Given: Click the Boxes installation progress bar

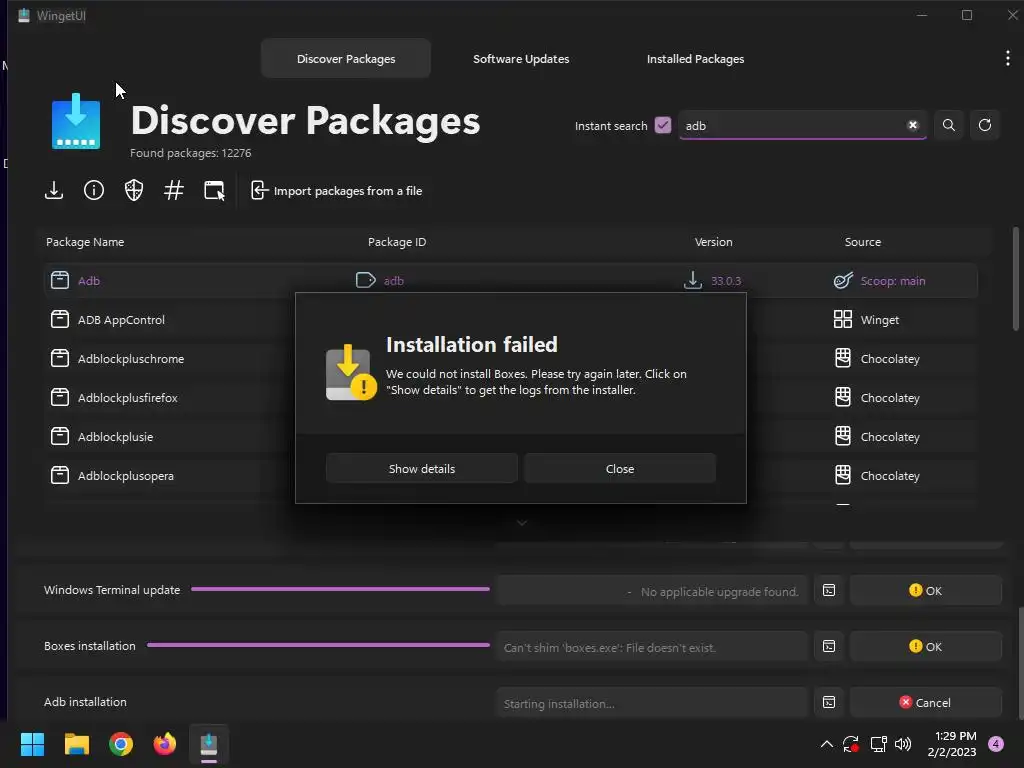Looking at the screenshot, I should click(x=319, y=645).
